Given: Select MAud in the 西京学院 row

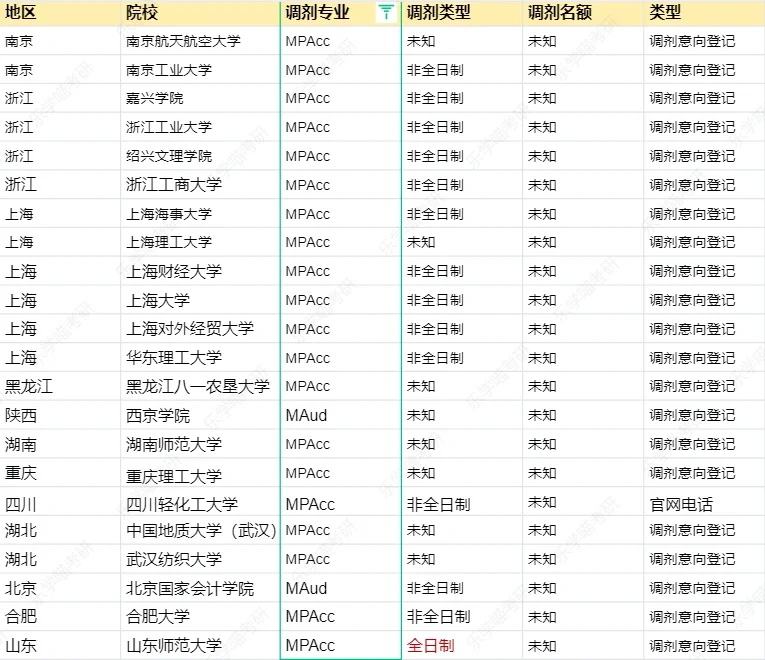Looking at the screenshot, I should click(x=306, y=416).
